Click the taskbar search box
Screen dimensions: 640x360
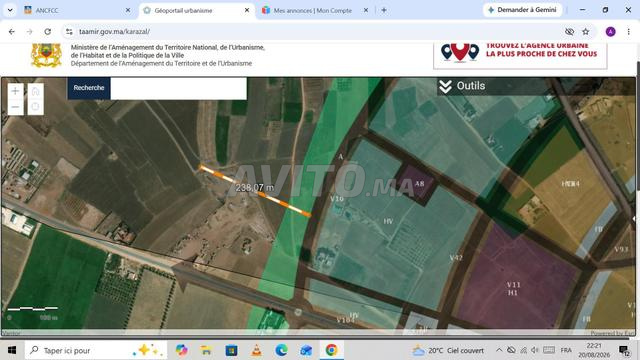[x=96, y=350]
